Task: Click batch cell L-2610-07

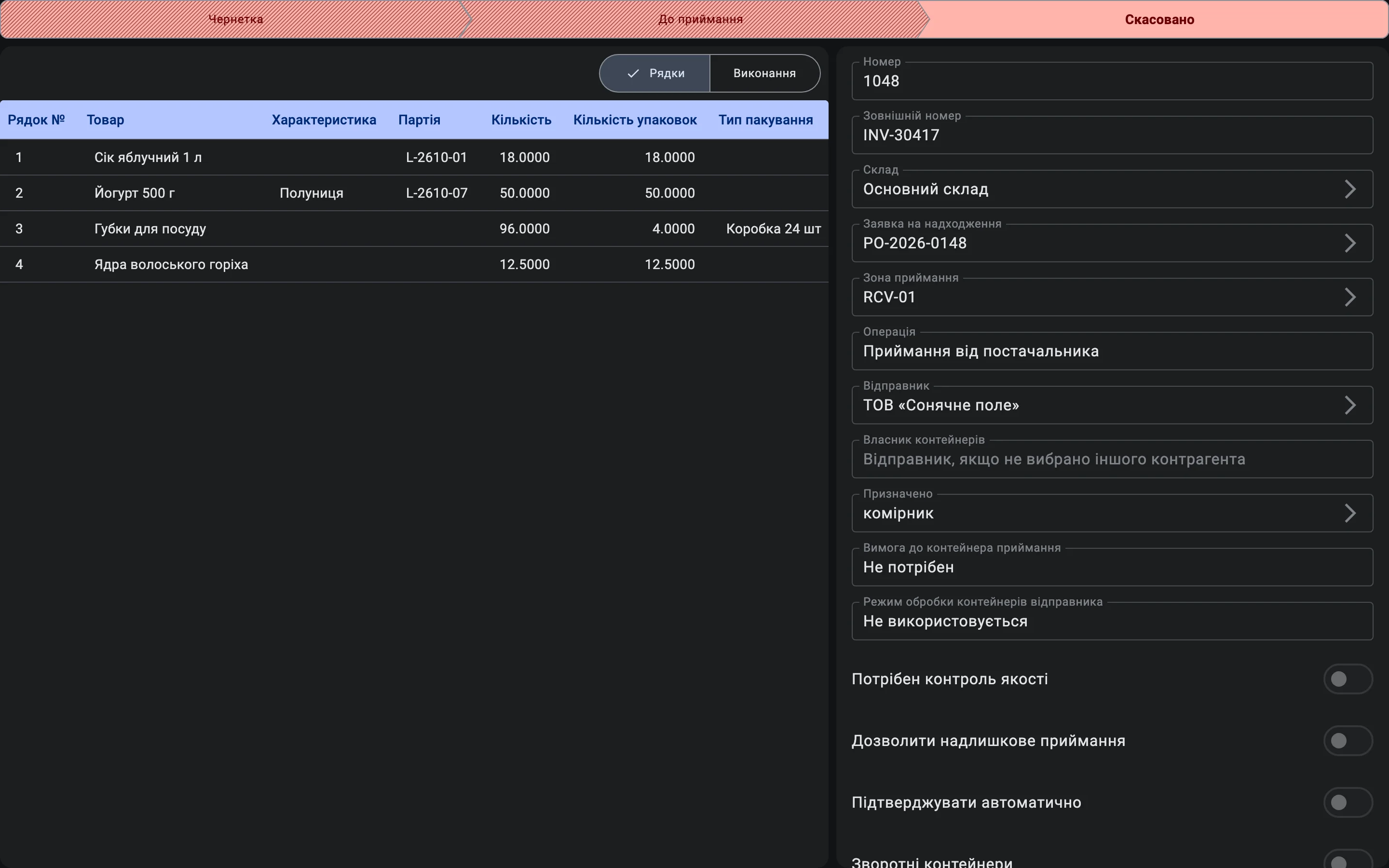Action: coord(436,193)
